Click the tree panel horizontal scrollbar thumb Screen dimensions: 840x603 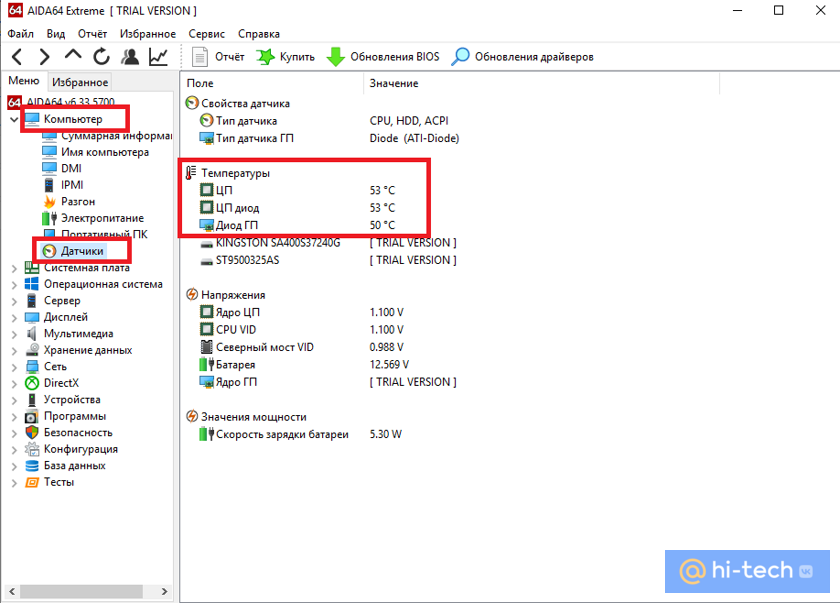81,591
